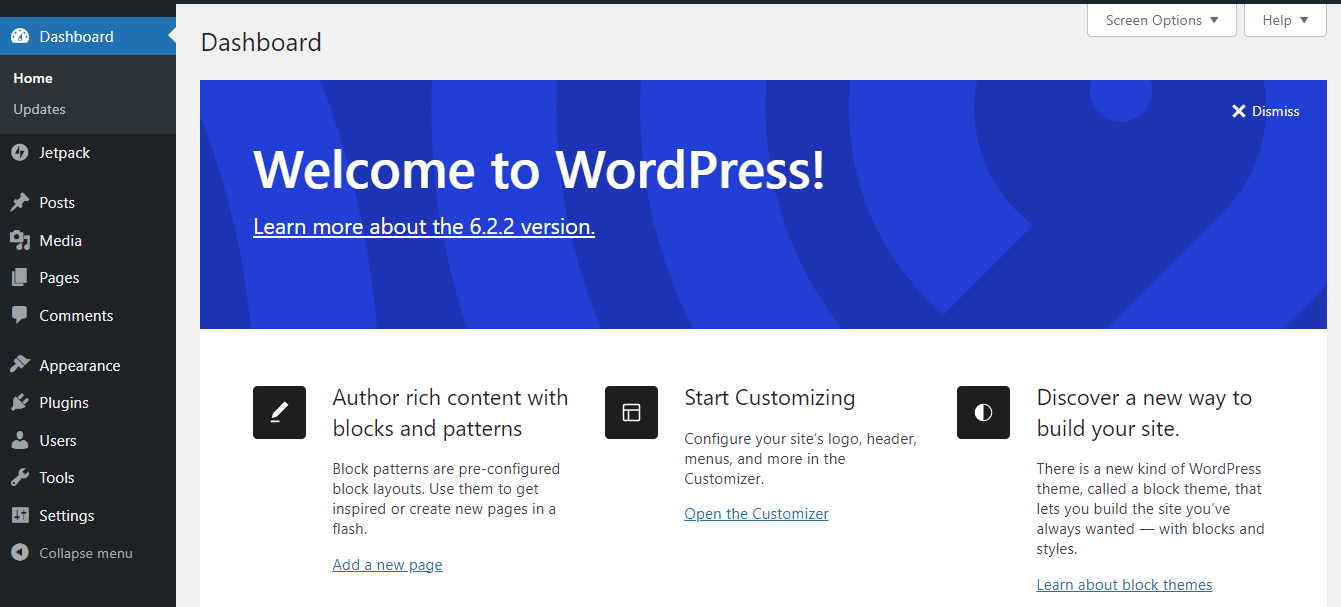
Task: Click Author rich content with blocks heading
Action: (450, 413)
